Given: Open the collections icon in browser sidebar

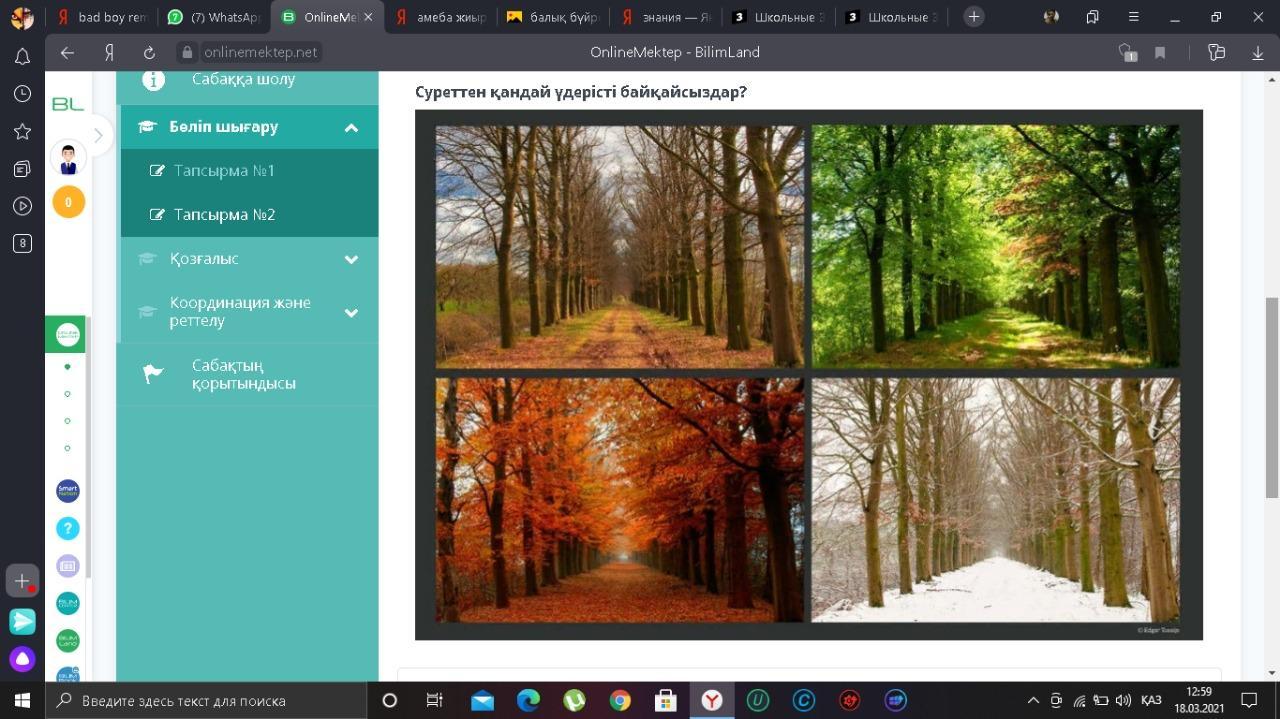Looking at the screenshot, I should (x=22, y=169).
